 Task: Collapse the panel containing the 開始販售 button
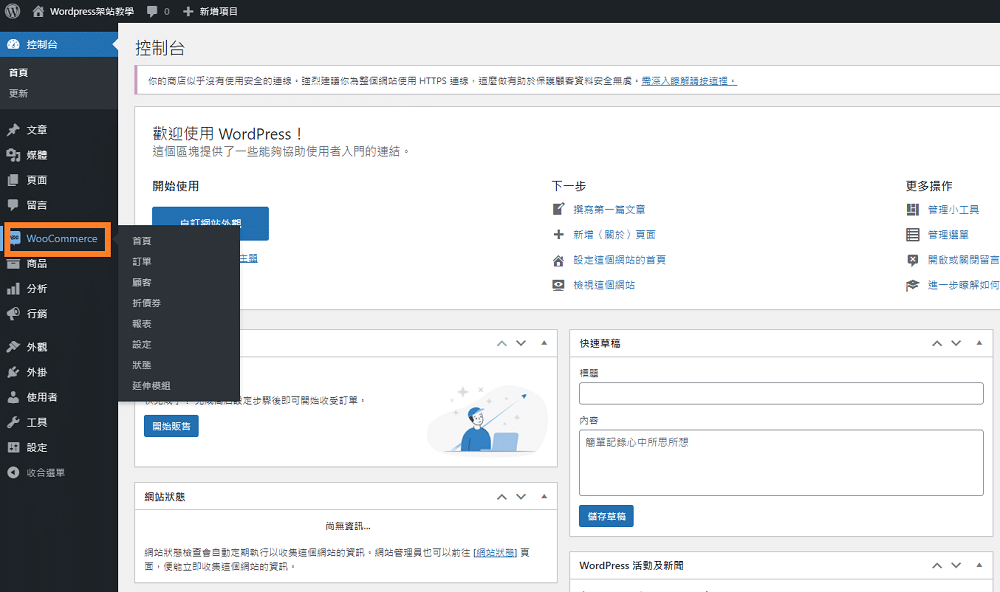click(544, 343)
